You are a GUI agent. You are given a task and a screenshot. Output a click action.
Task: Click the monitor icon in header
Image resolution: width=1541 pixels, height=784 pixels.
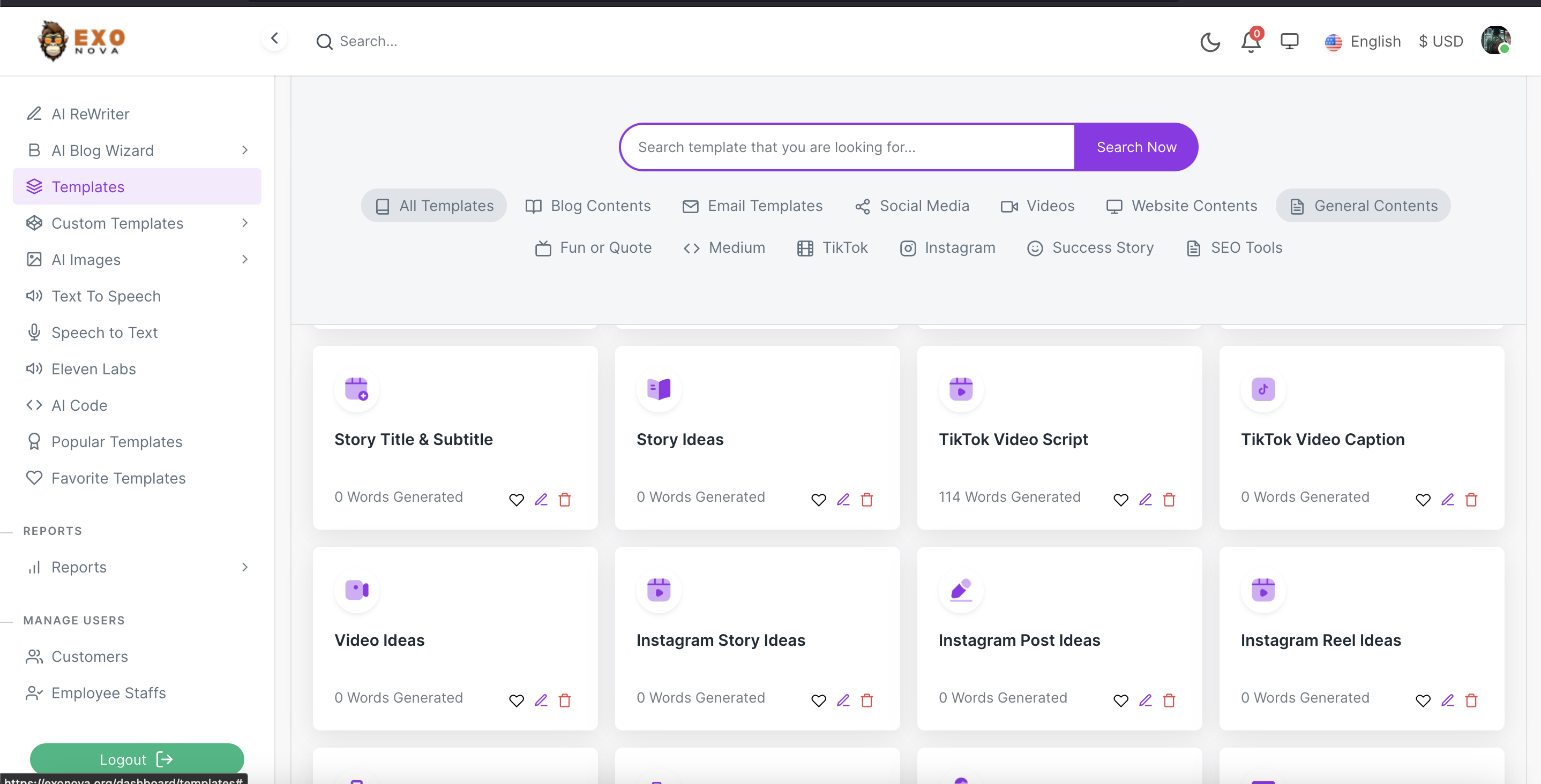click(1289, 41)
